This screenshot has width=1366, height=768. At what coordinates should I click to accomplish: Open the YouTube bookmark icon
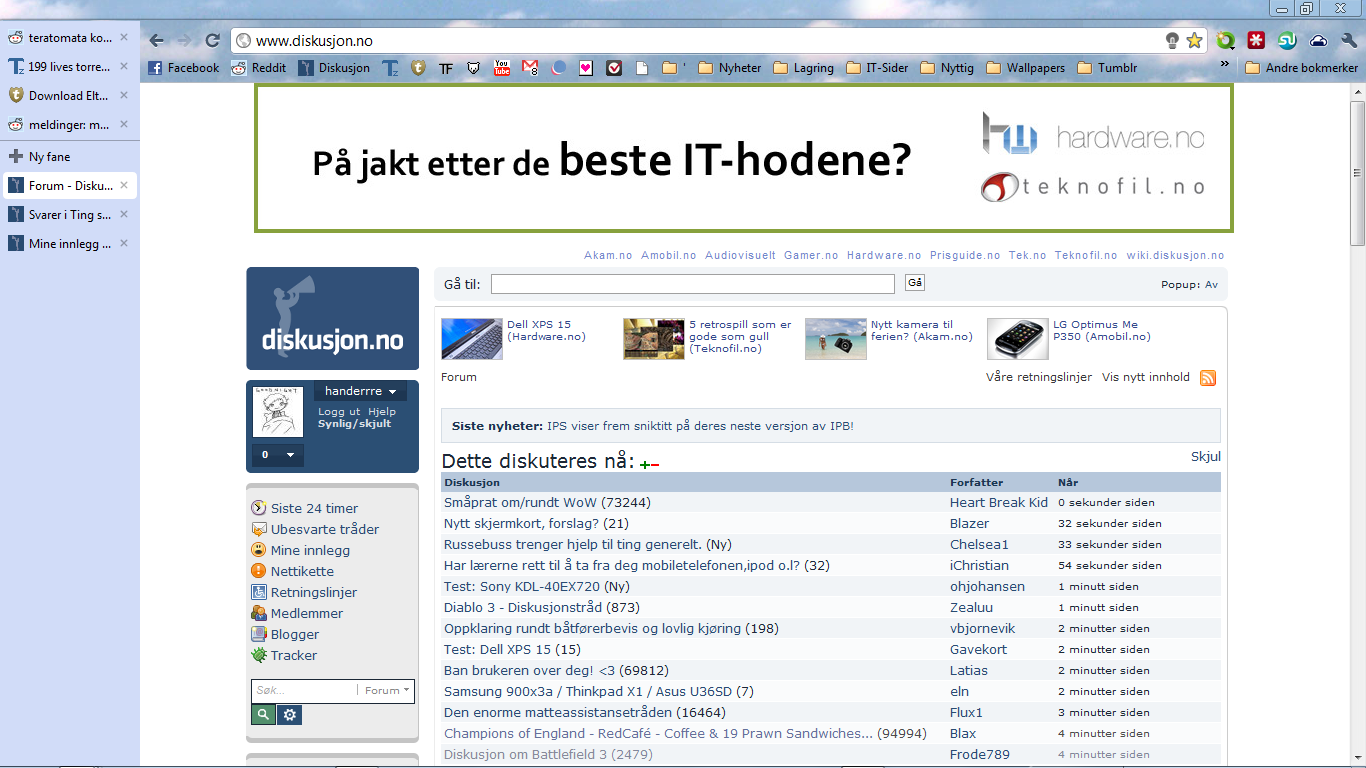(x=502, y=68)
